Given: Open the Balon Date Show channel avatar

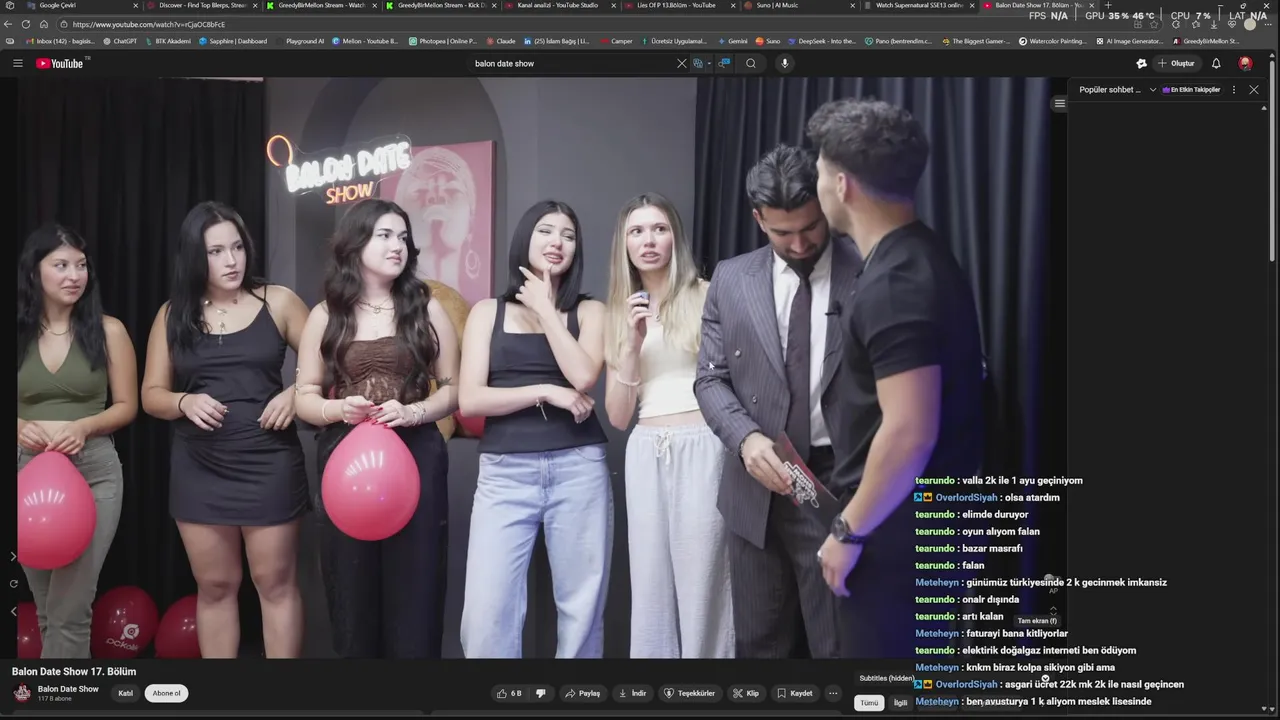Looking at the screenshot, I should (x=22, y=693).
